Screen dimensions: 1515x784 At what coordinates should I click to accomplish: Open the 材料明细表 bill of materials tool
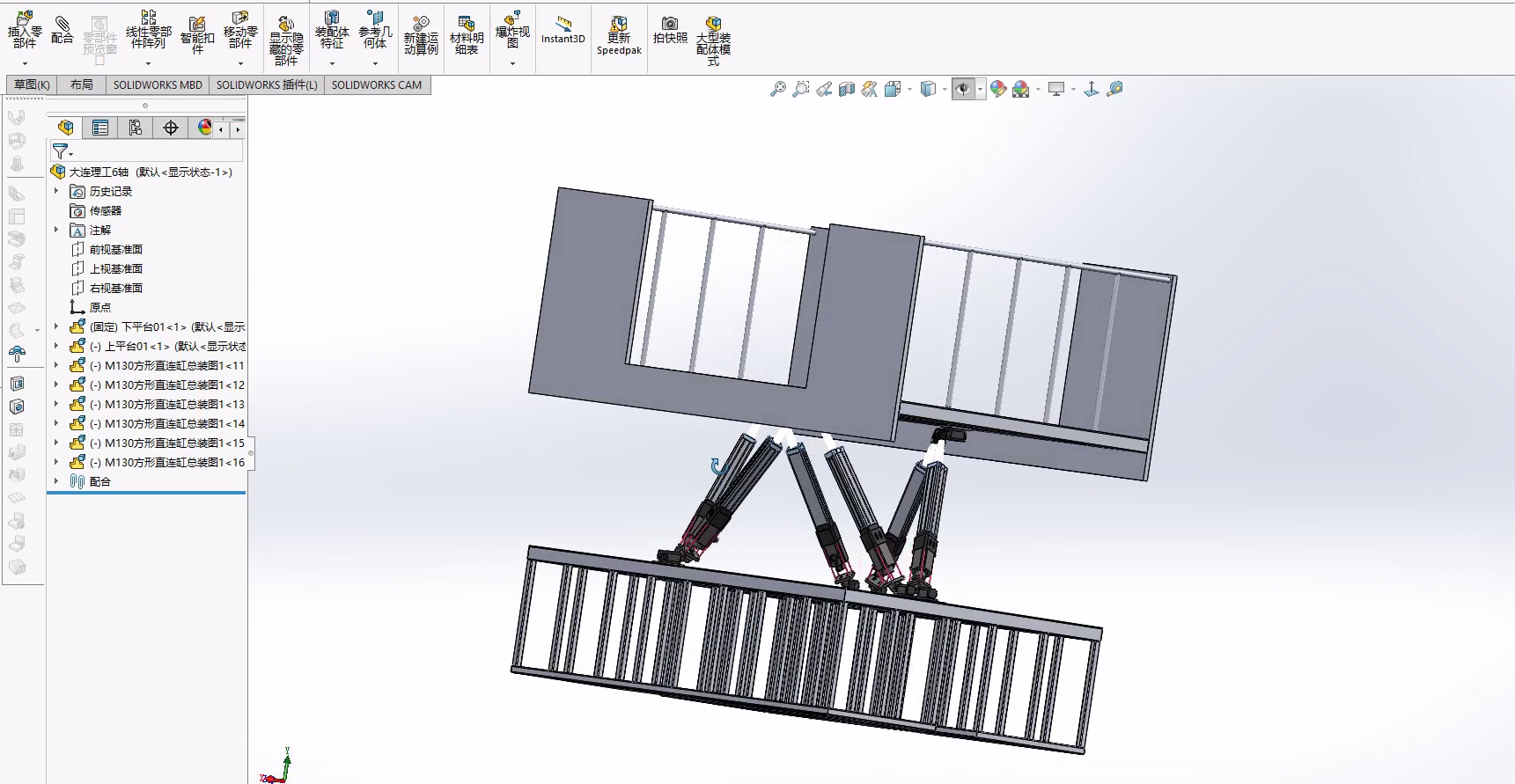[467, 33]
